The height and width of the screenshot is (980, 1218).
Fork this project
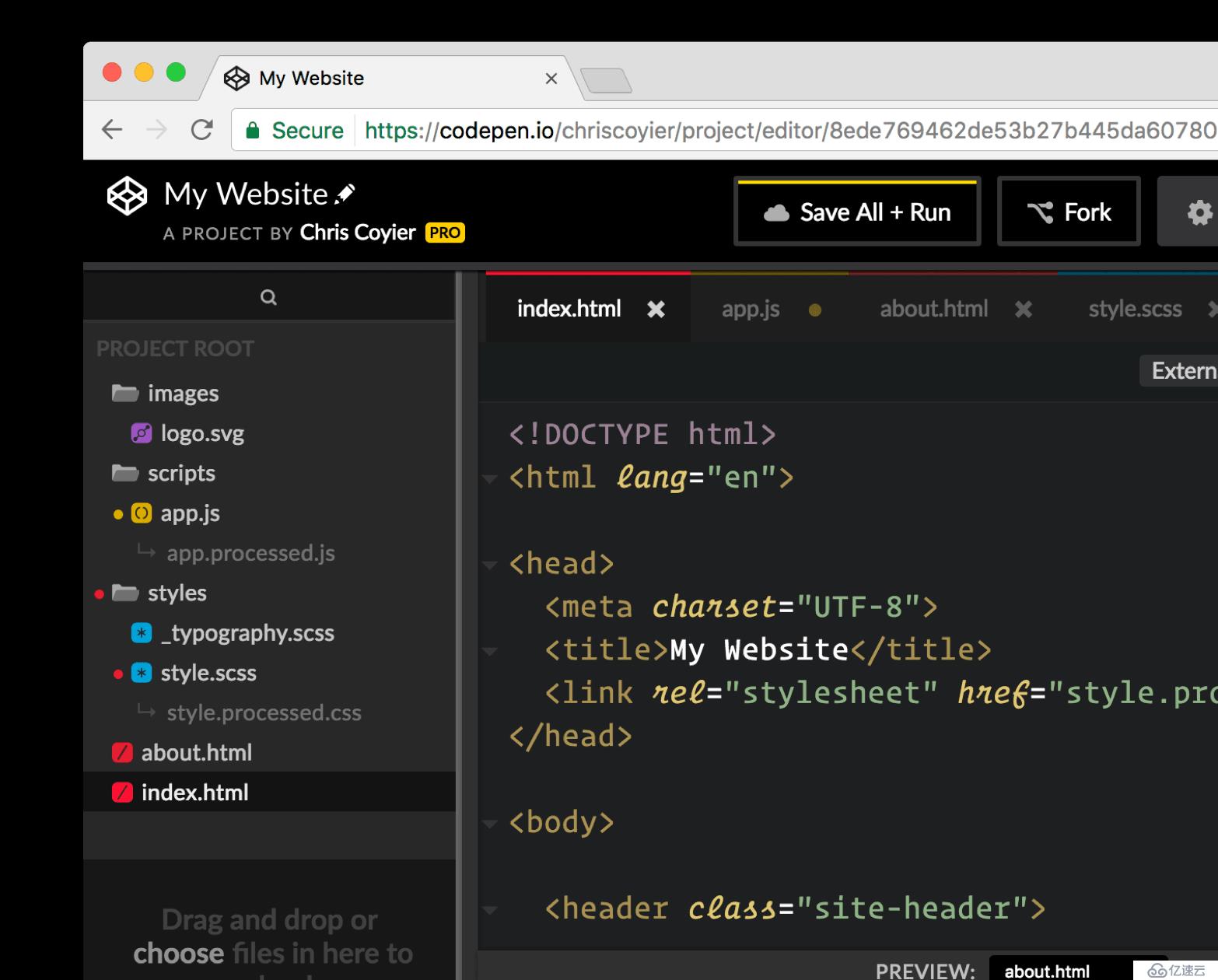click(x=1069, y=212)
